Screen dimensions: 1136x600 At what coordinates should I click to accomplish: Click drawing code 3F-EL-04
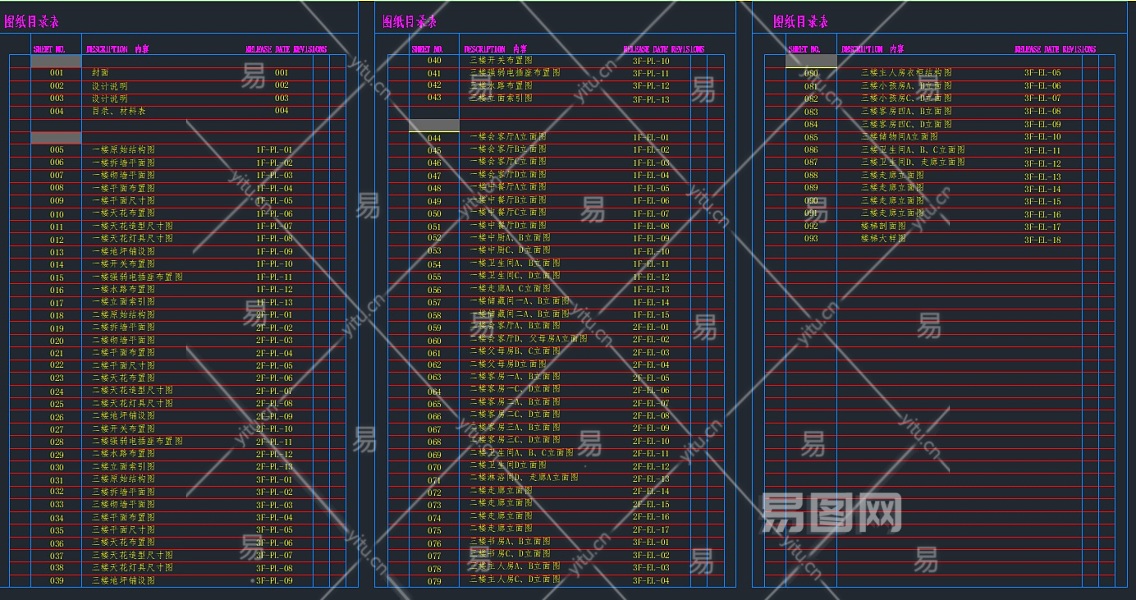coord(651,580)
